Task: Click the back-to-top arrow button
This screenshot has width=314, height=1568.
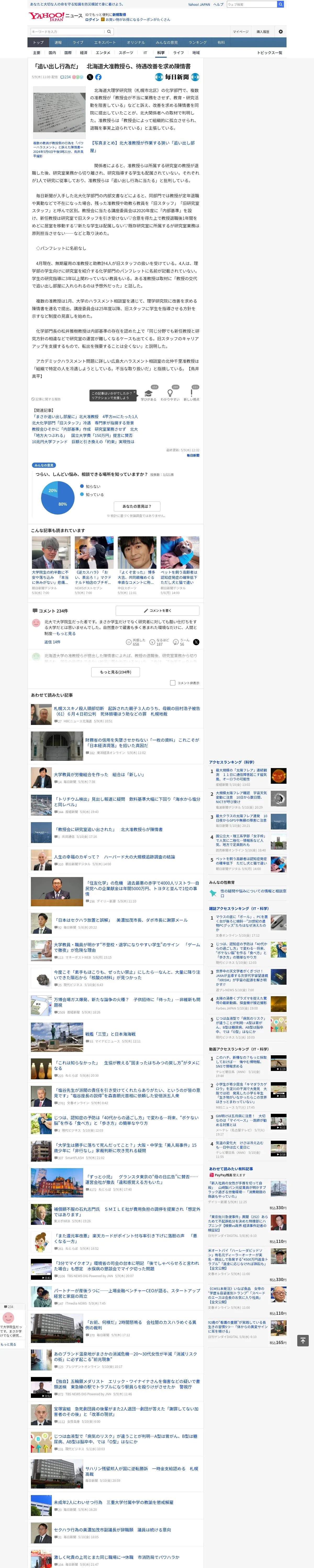Action: (302, 1340)
